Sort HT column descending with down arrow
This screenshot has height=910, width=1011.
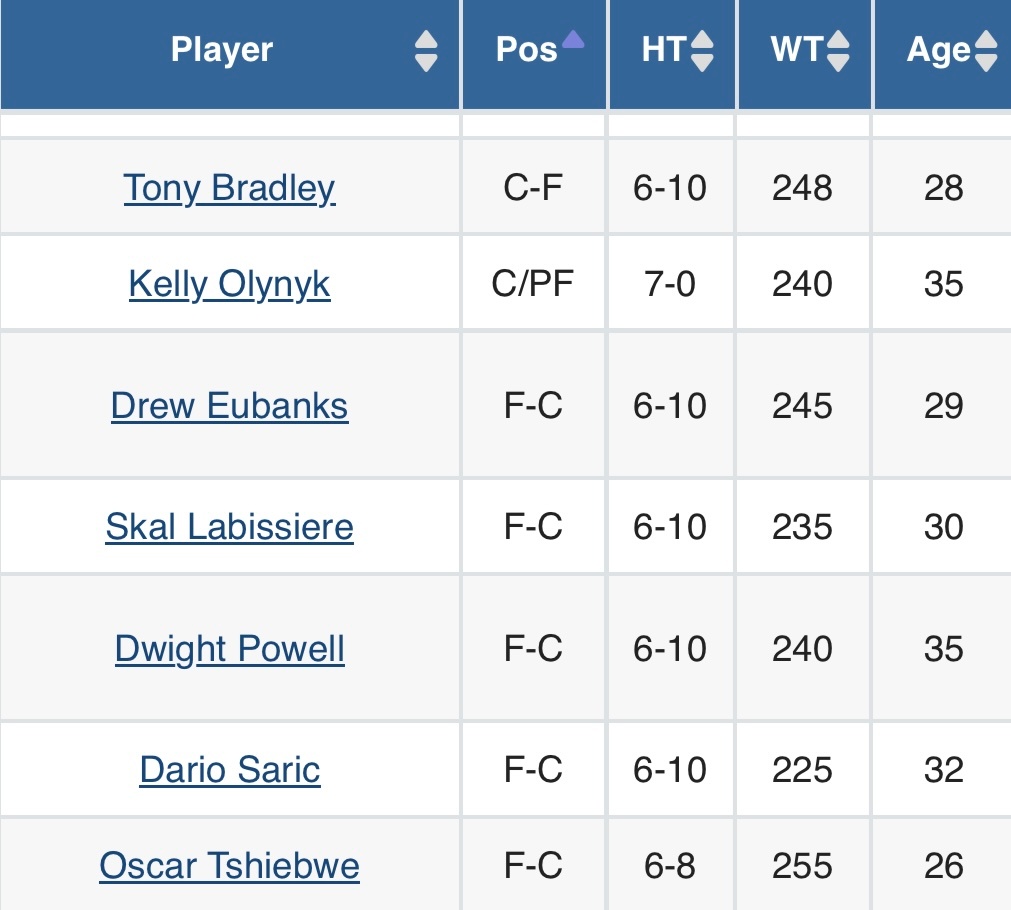click(702, 63)
